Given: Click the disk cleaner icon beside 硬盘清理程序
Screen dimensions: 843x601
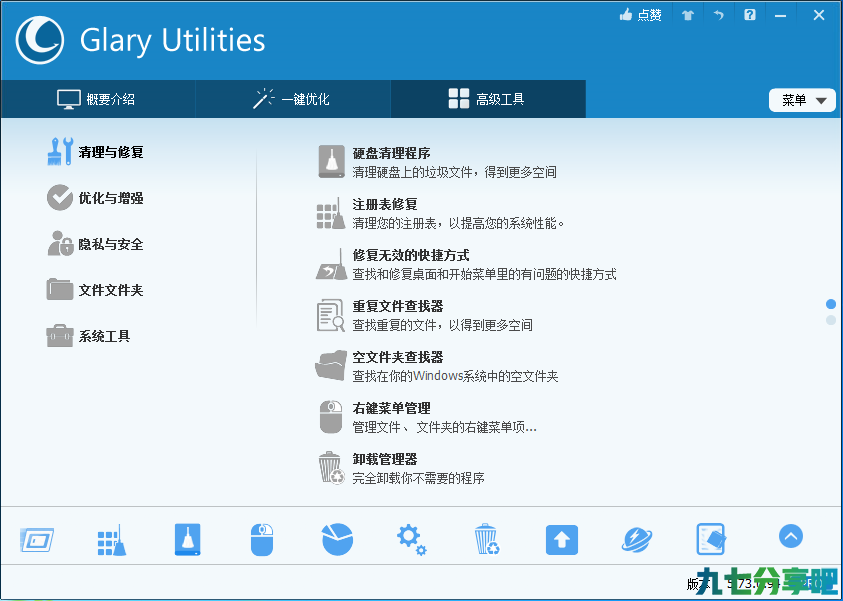Looking at the screenshot, I should click(332, 161).
